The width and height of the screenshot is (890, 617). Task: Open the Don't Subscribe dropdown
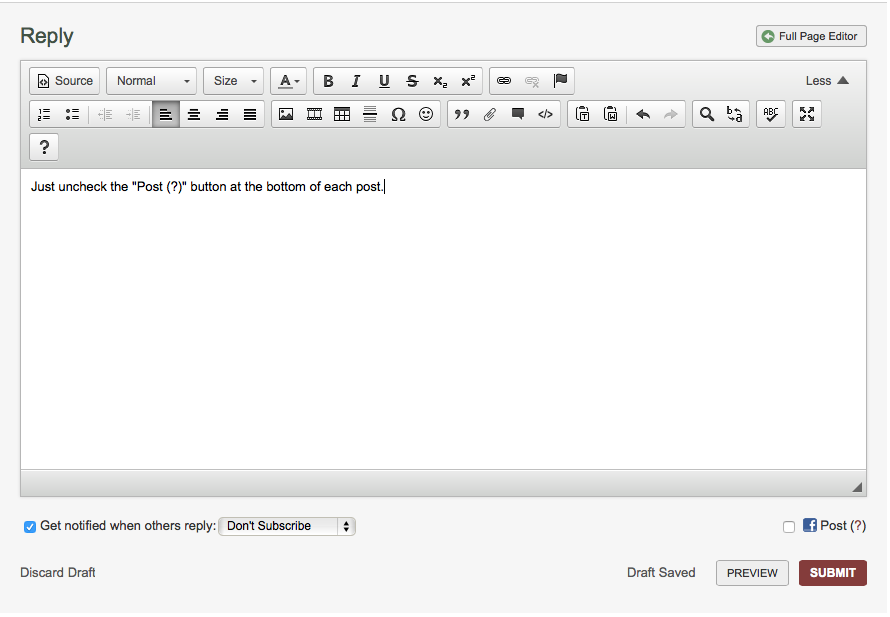coord(287,526)
